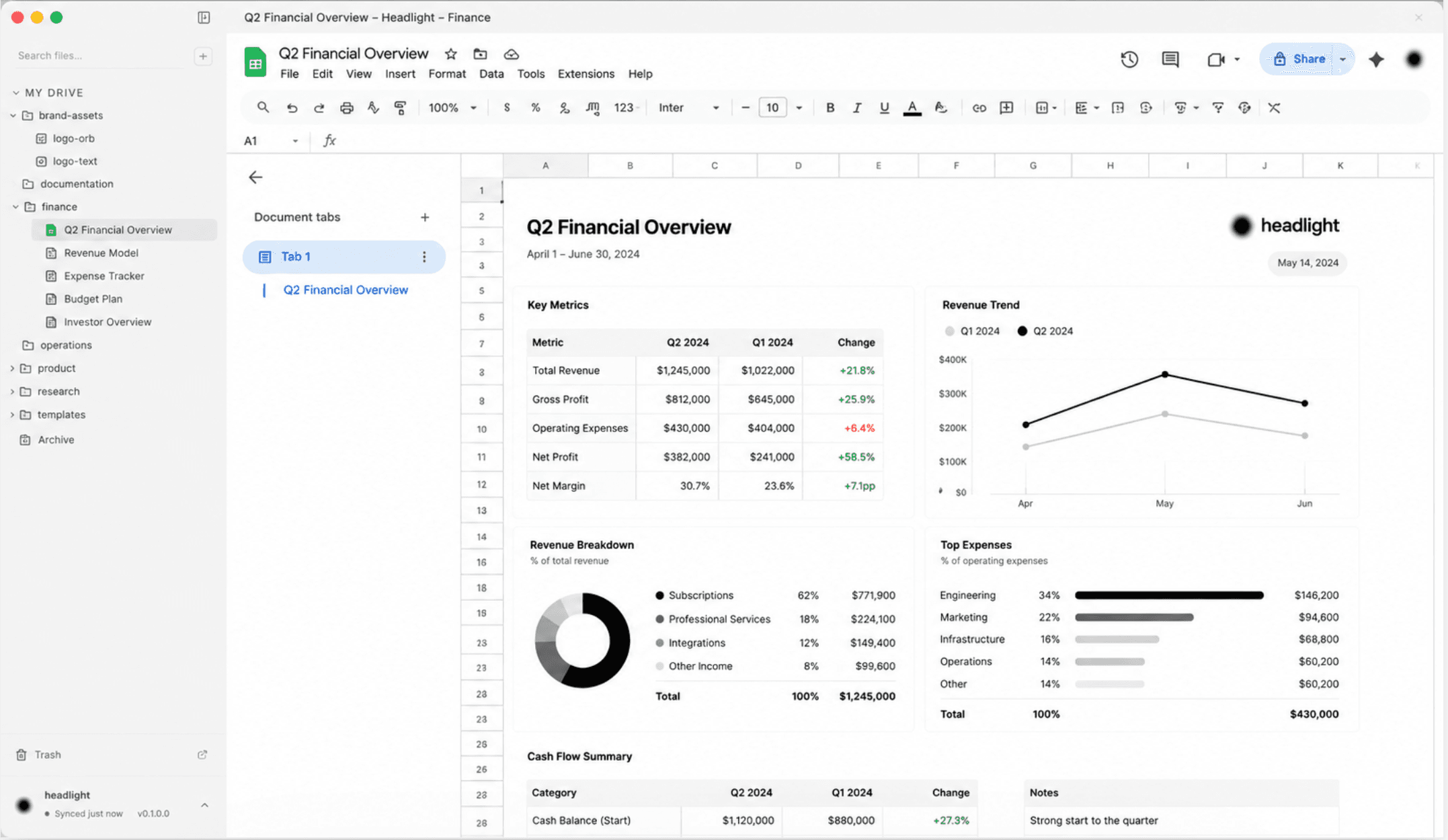
Task: Insert a link from the toolbar
Action: pyautogui.click(x=979, y=108)
